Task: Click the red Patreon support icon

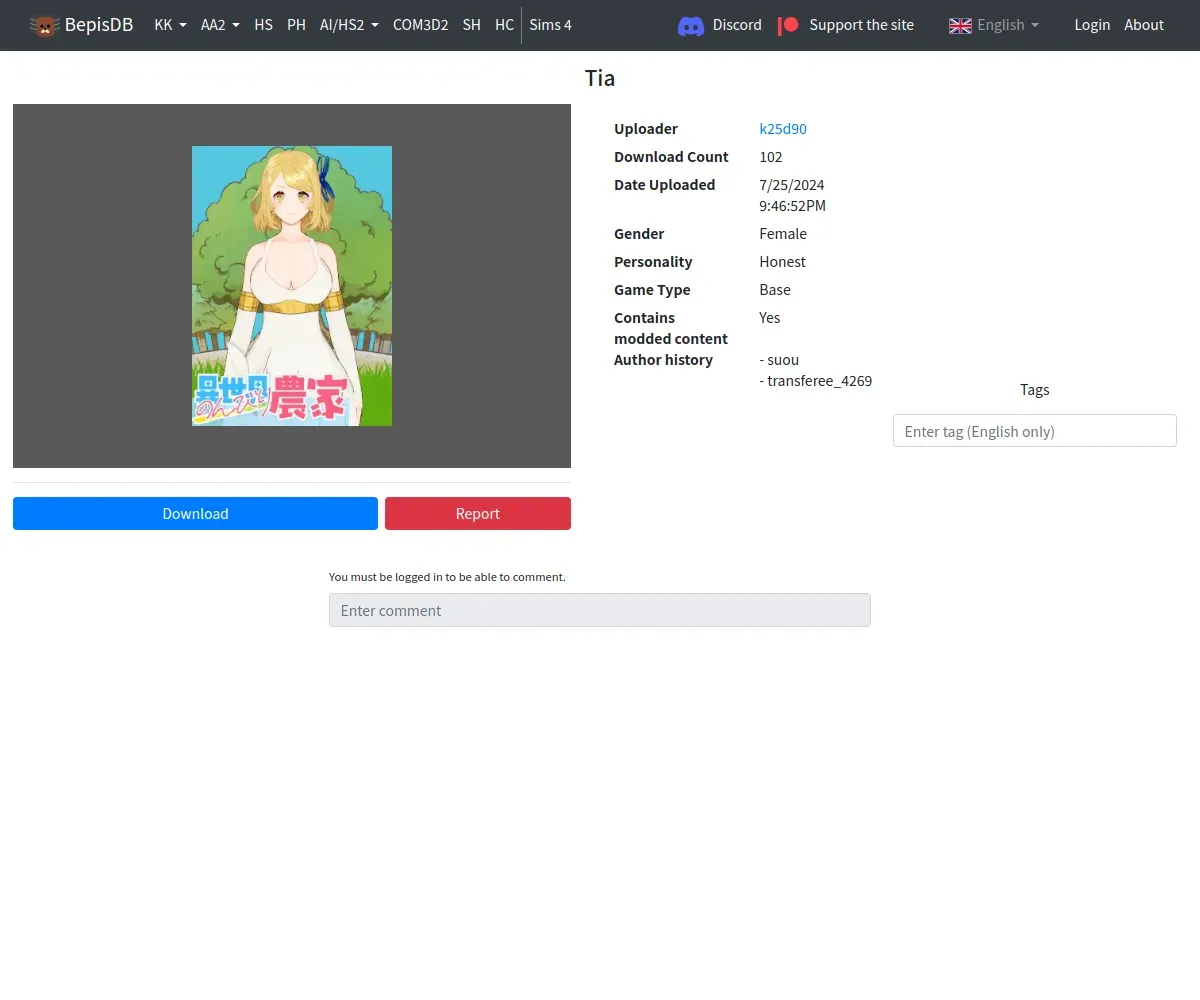Action: [x=789, y=25]
